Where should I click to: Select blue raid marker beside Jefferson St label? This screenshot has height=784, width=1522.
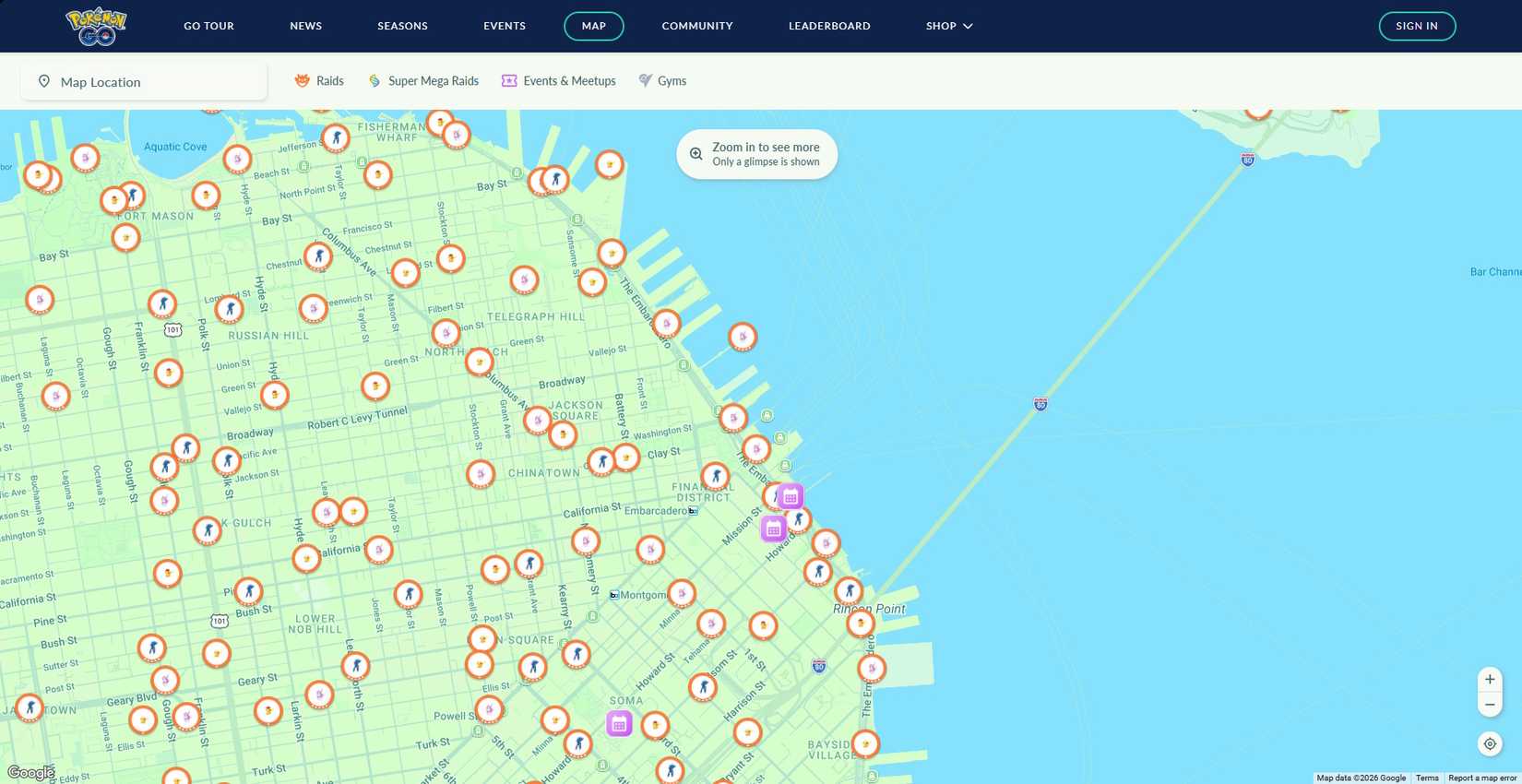point(336,138)
